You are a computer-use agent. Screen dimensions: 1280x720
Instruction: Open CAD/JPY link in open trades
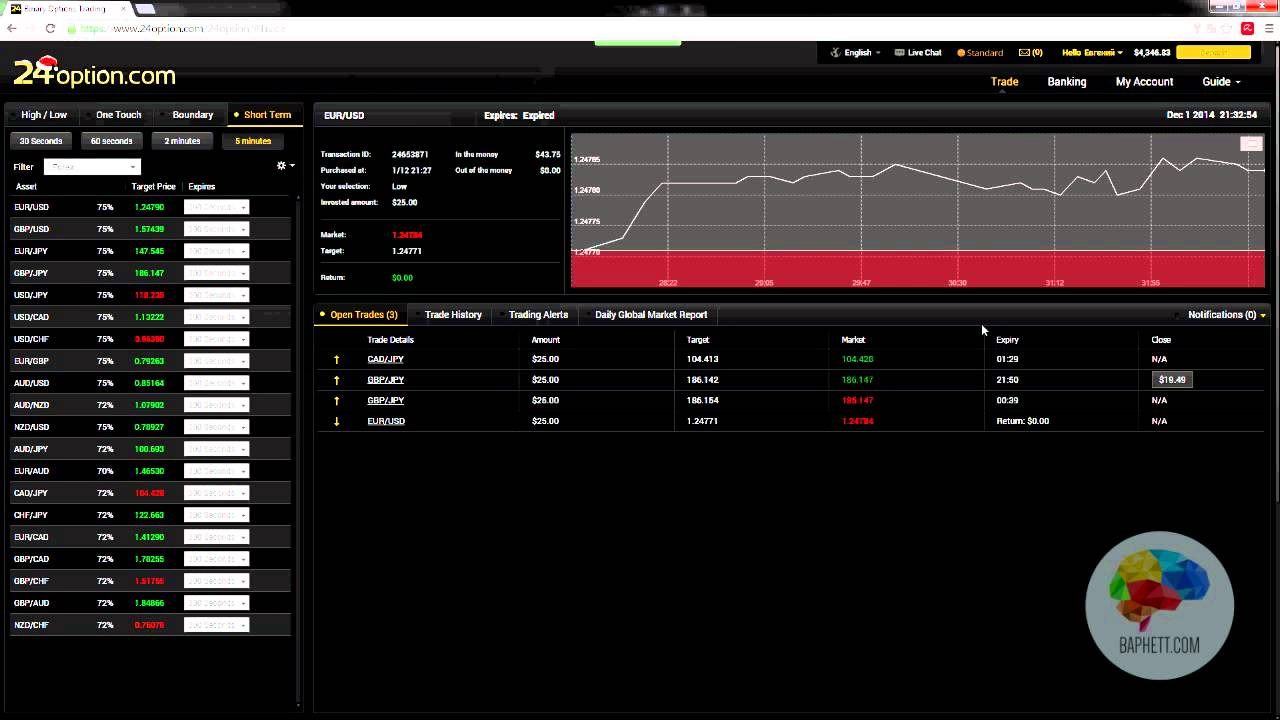click(385, 359)
